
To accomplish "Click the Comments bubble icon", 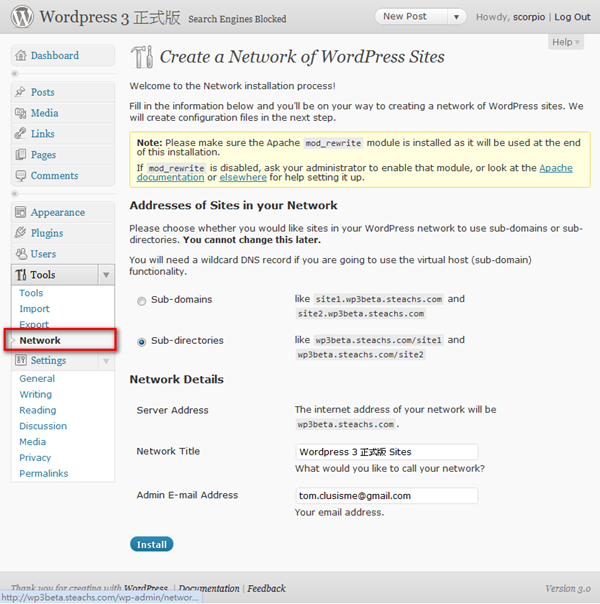I will coord(20,176).
